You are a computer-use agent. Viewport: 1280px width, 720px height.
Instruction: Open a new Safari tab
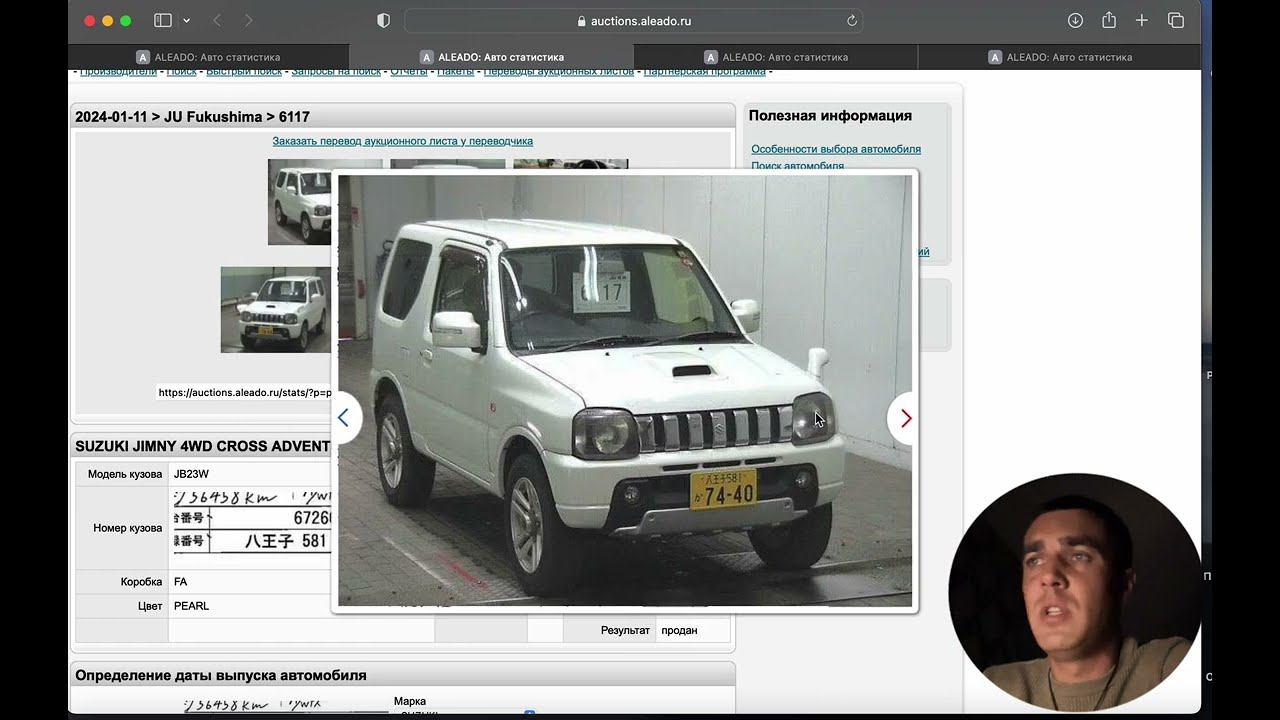tap(1142, 20)
